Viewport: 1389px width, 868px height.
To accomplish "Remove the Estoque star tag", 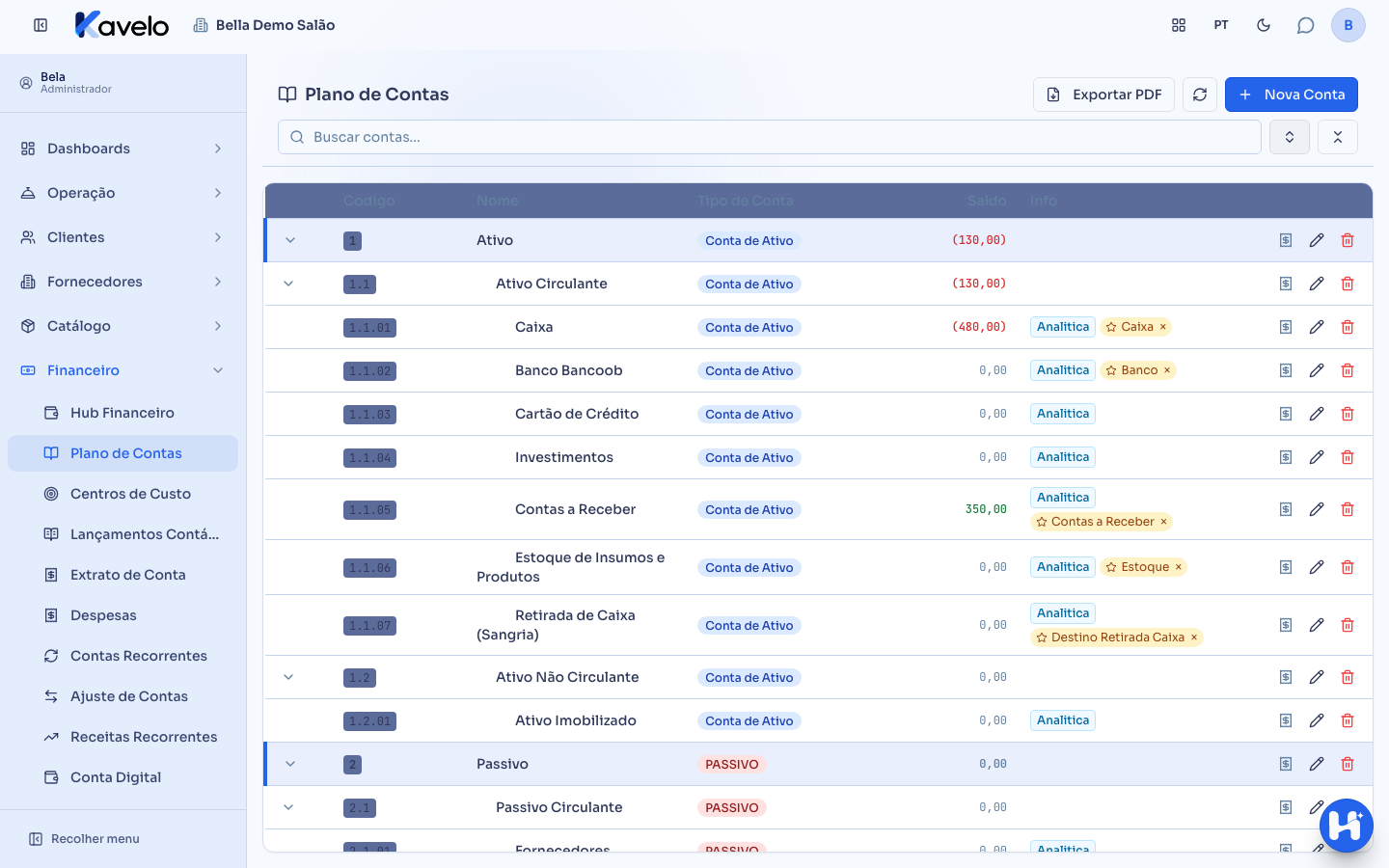I will 1179,567.
